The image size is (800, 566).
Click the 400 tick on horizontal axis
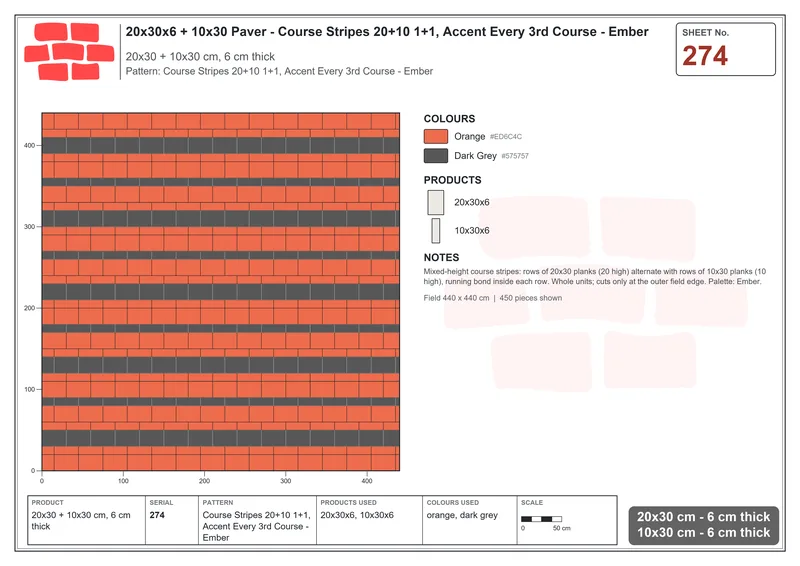pos(367,481)
